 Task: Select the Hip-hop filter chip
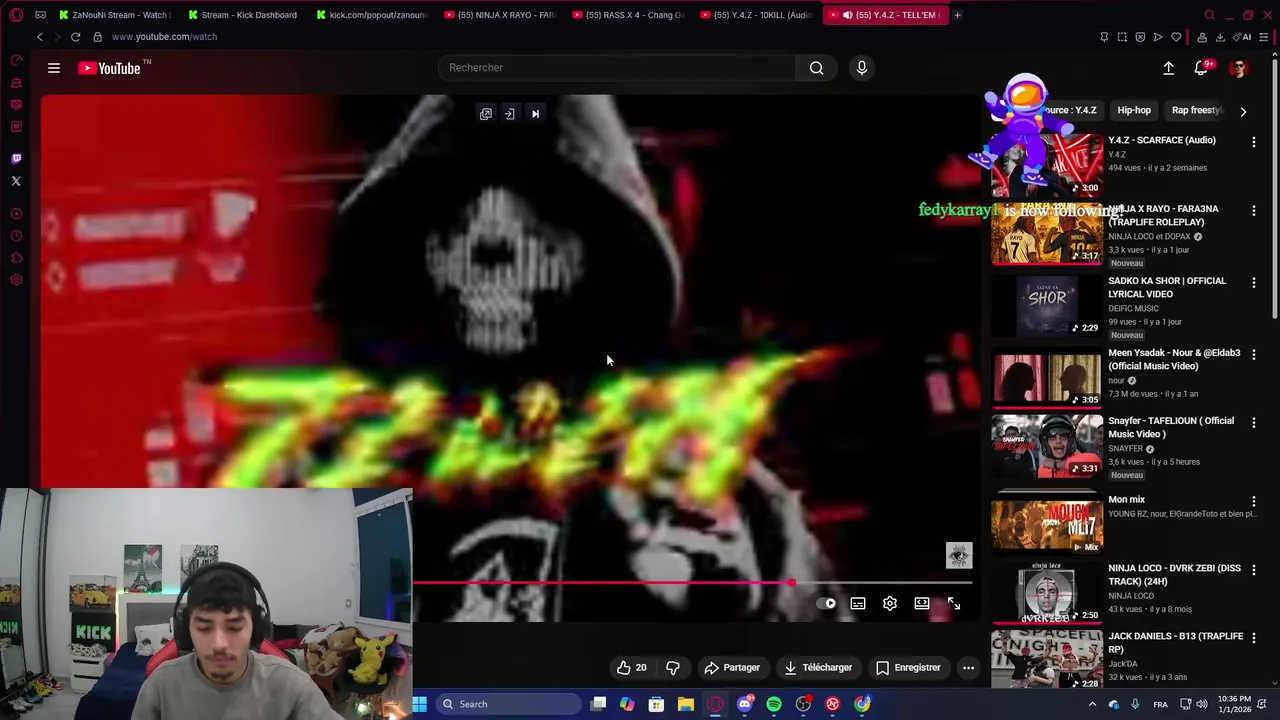[1134, 110]
